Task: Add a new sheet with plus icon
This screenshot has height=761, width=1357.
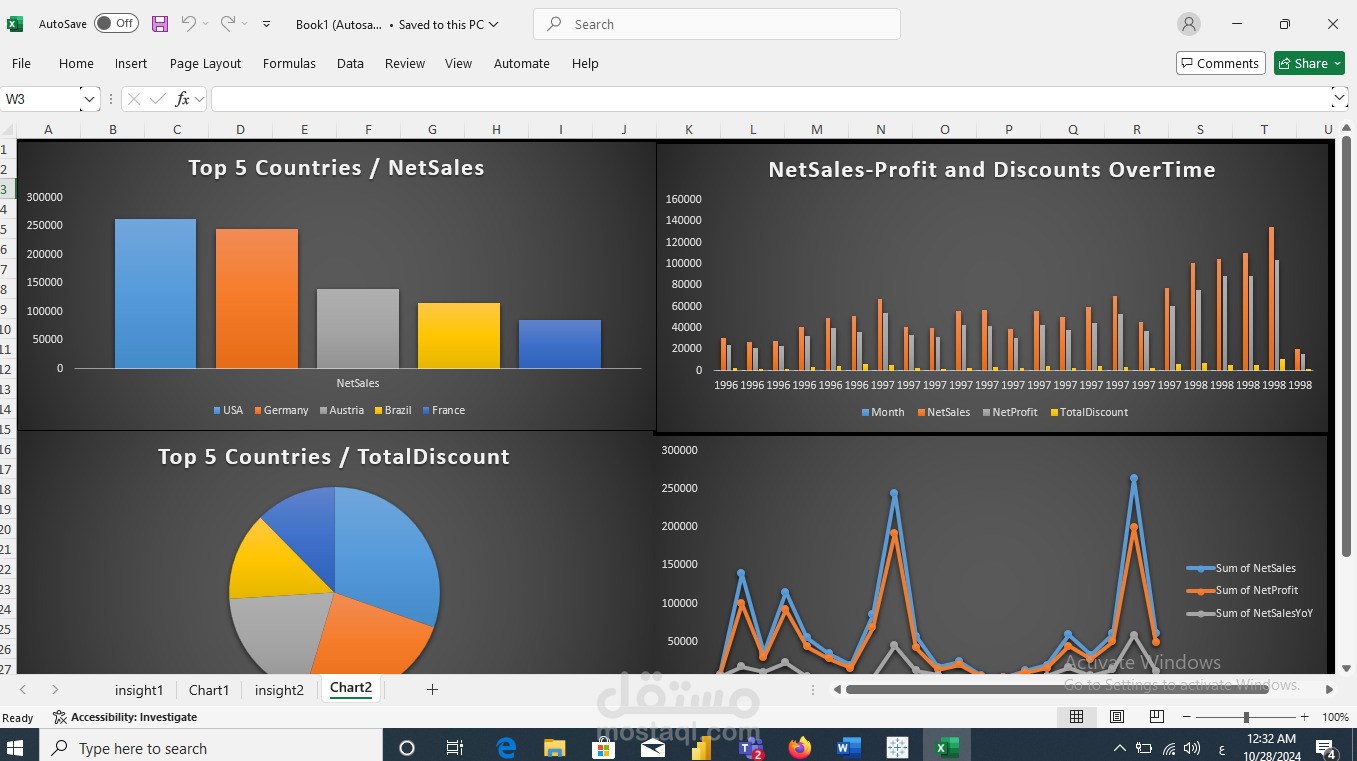Action: click(432, 689)
